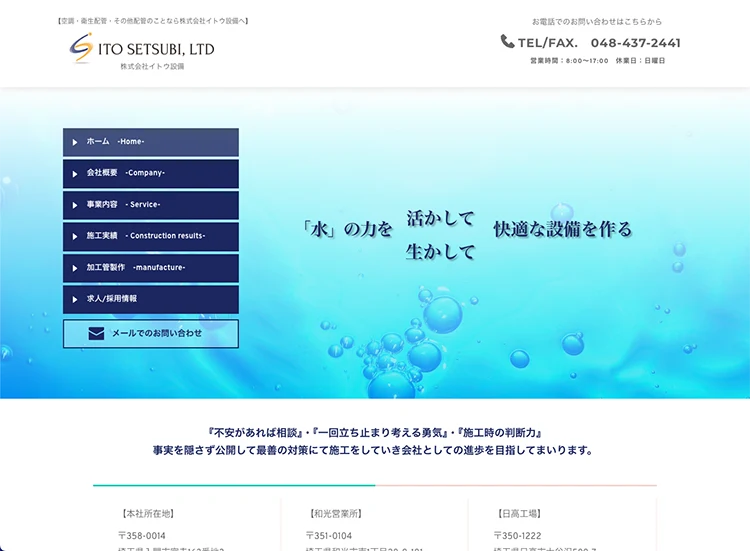Click the arrow beside 加工管製作 -manufacture-
750x551 pixels.
click(x=75, y=268)
